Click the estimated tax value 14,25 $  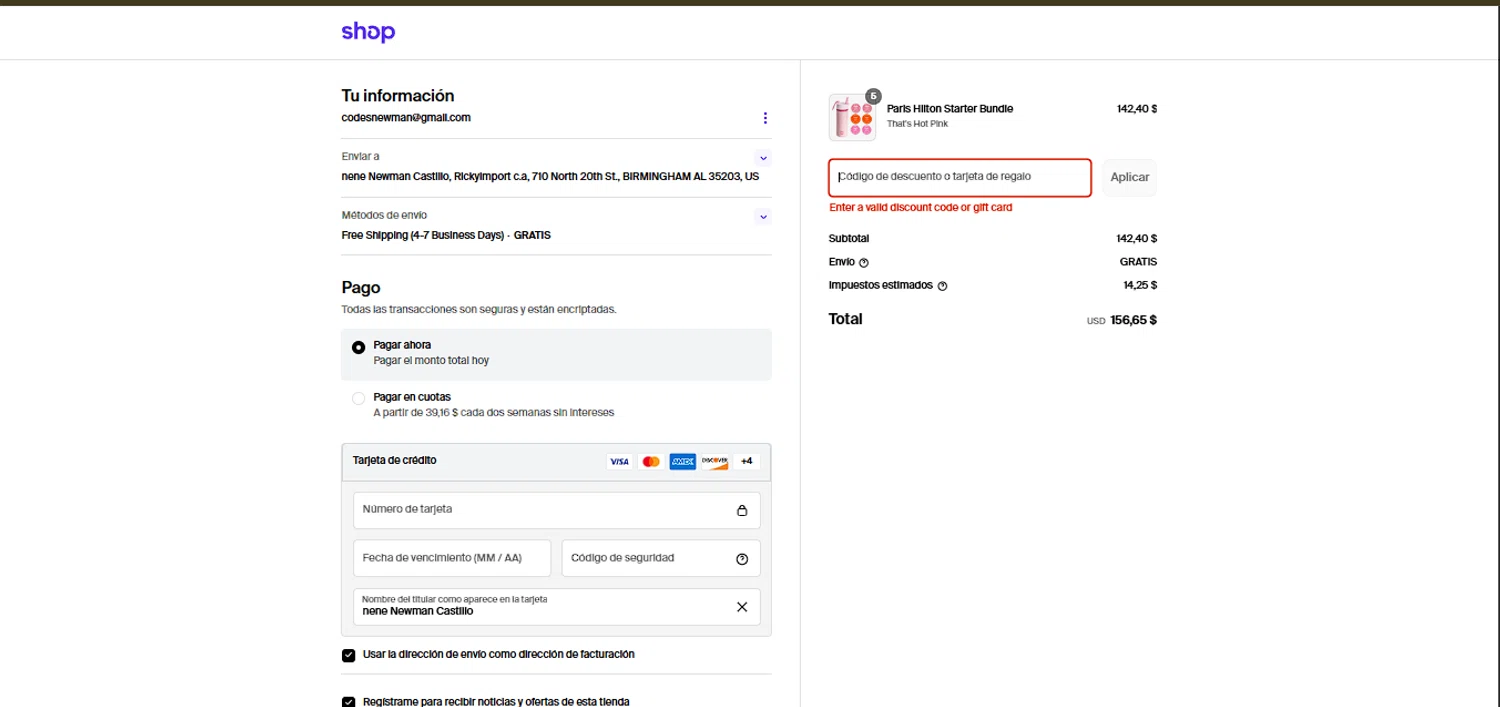pos(1140,285)
